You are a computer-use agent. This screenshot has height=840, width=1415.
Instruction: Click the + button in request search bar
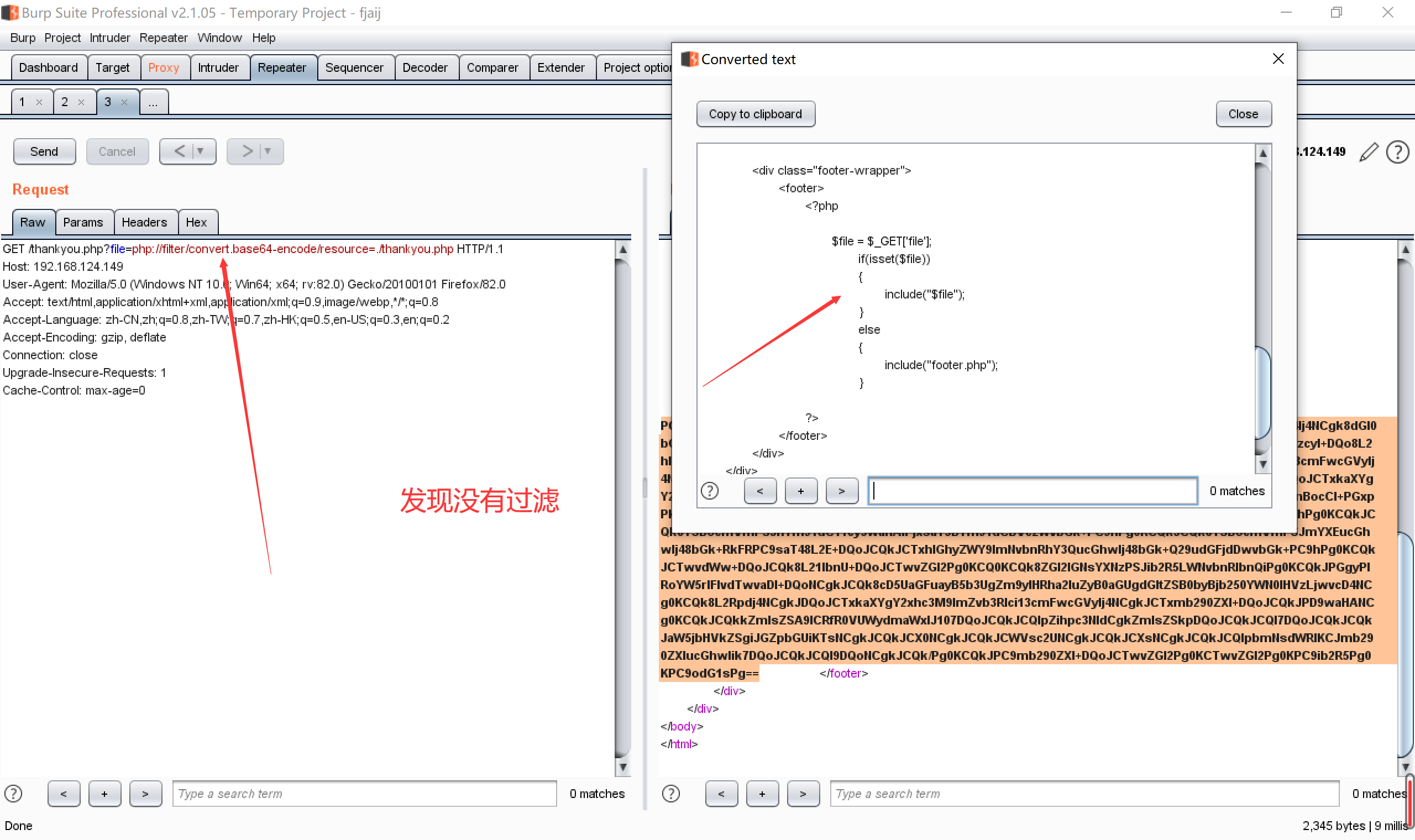tap(104, 794)
